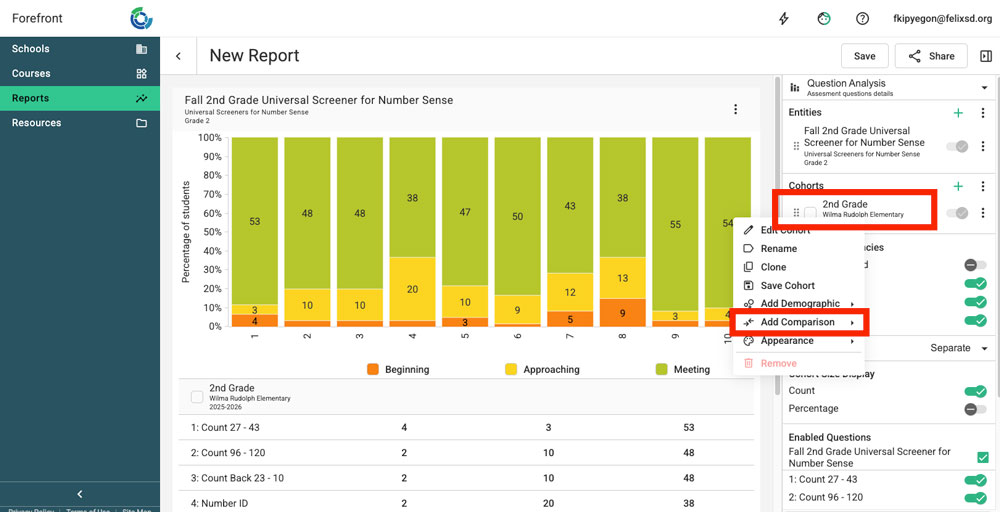Open the help question mark icon
The height and width of the screenshot is (512, 1000).
pyautogui.click(x=862, y=18)
